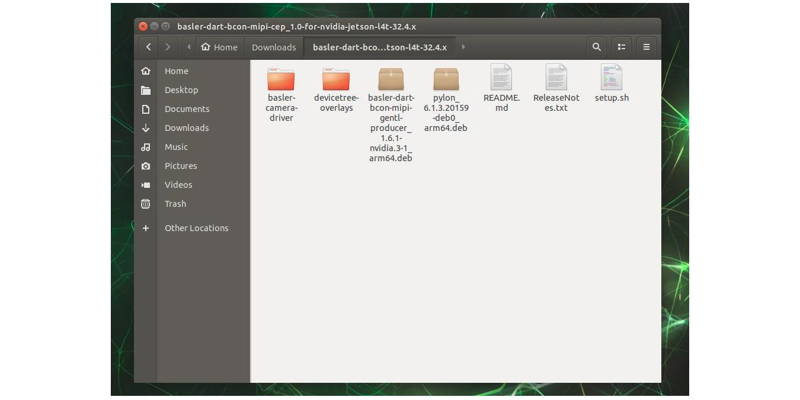Image resolution: width=800 pixels, height=400 pixels.
Task: Click the Music note icon in sidebar
Action: click(146, 147)
